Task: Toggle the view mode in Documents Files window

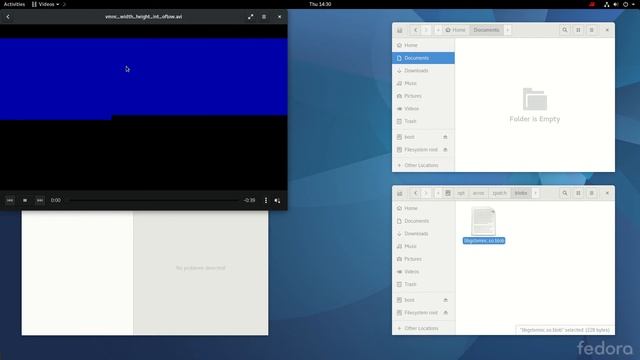Action: (578, 30)
